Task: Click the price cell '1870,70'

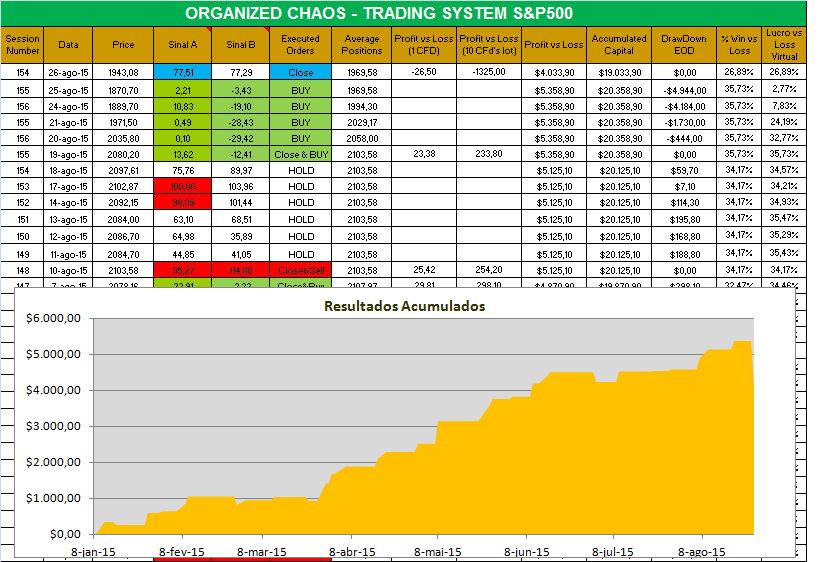Action: (123, 90)
